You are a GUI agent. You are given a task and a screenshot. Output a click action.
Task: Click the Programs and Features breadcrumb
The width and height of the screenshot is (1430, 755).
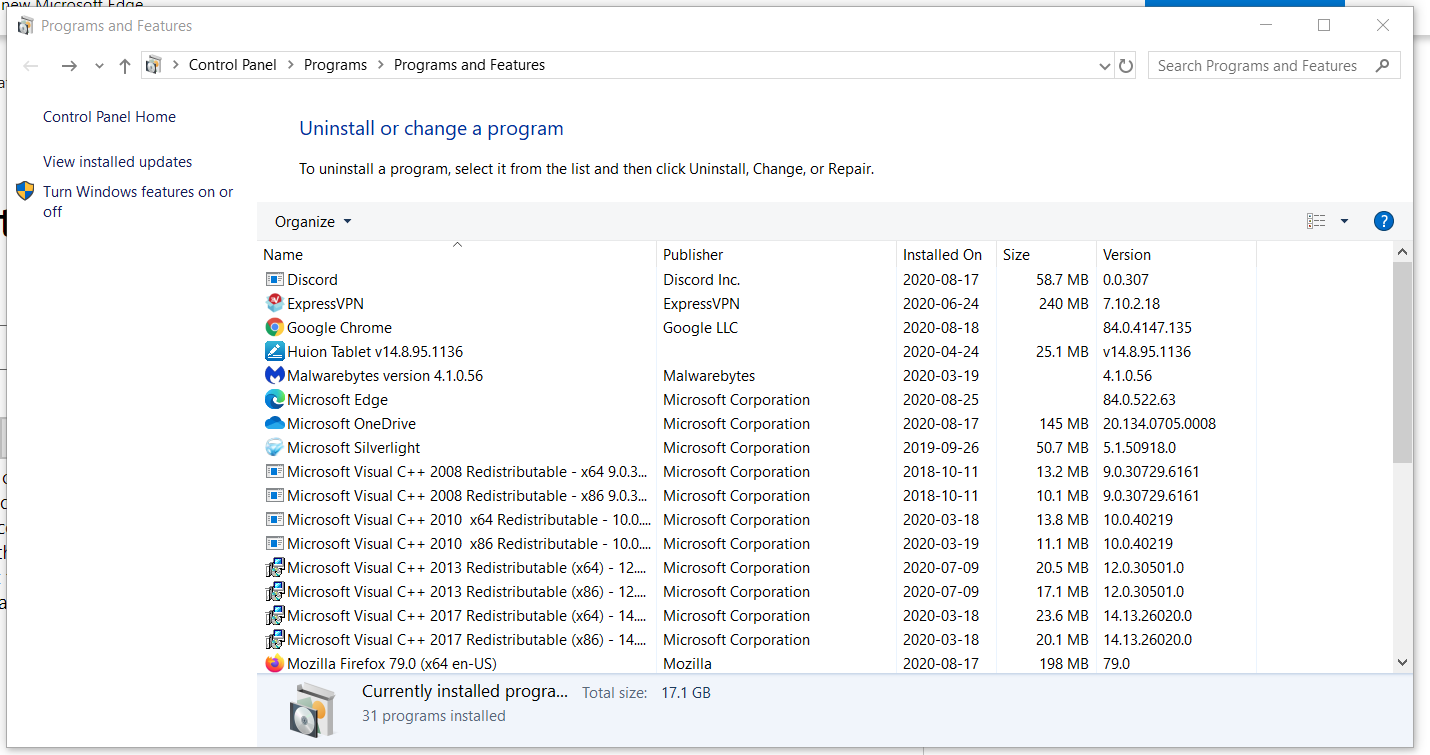[x=469, y=65]
